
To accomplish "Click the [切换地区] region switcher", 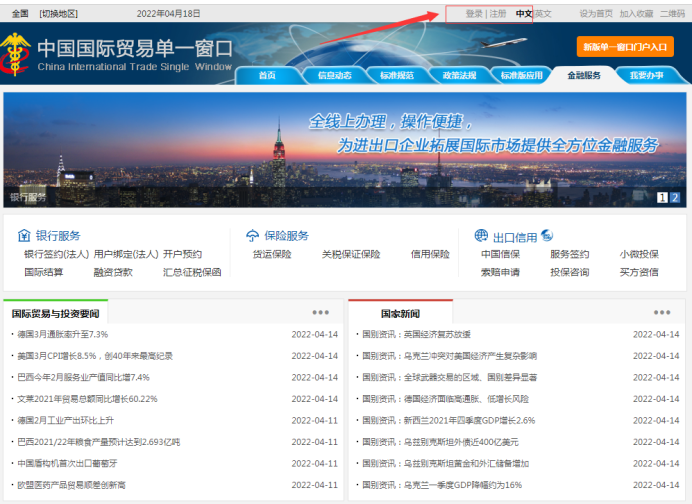I will pyautogui.click(x=59, y=14).
